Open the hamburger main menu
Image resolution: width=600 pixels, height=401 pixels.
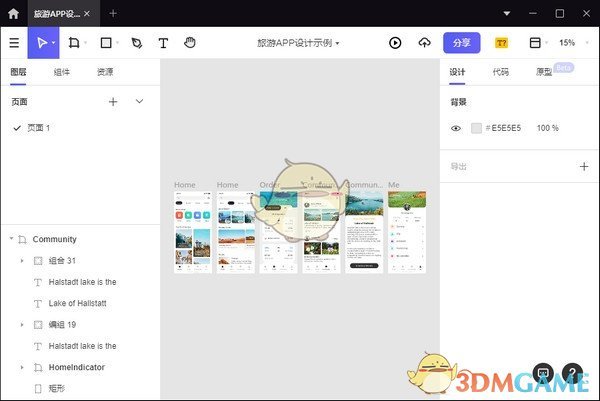click(x=14, y=43)
